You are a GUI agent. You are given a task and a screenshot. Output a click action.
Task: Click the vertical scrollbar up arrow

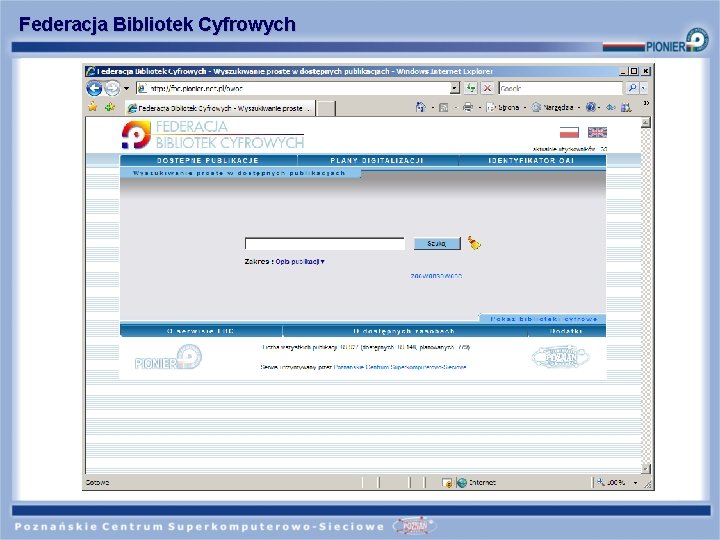[646, 123]
